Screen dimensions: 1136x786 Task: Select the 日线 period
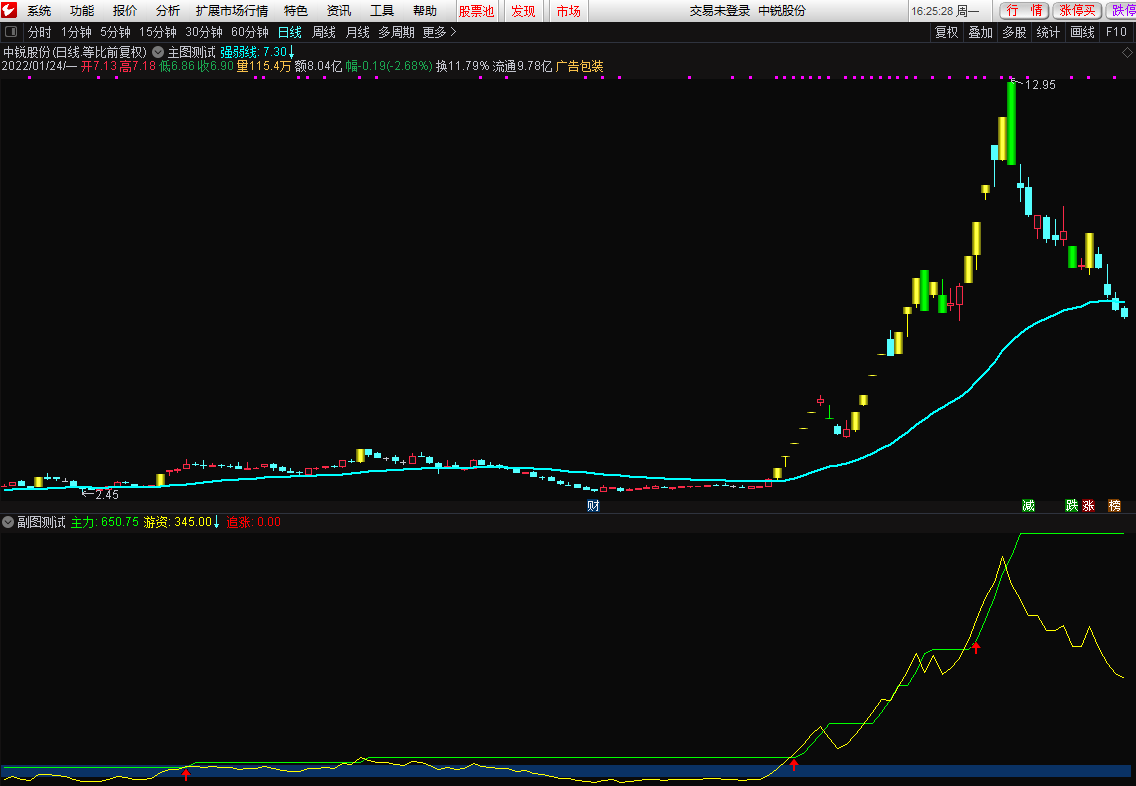[x=290, y=32]
